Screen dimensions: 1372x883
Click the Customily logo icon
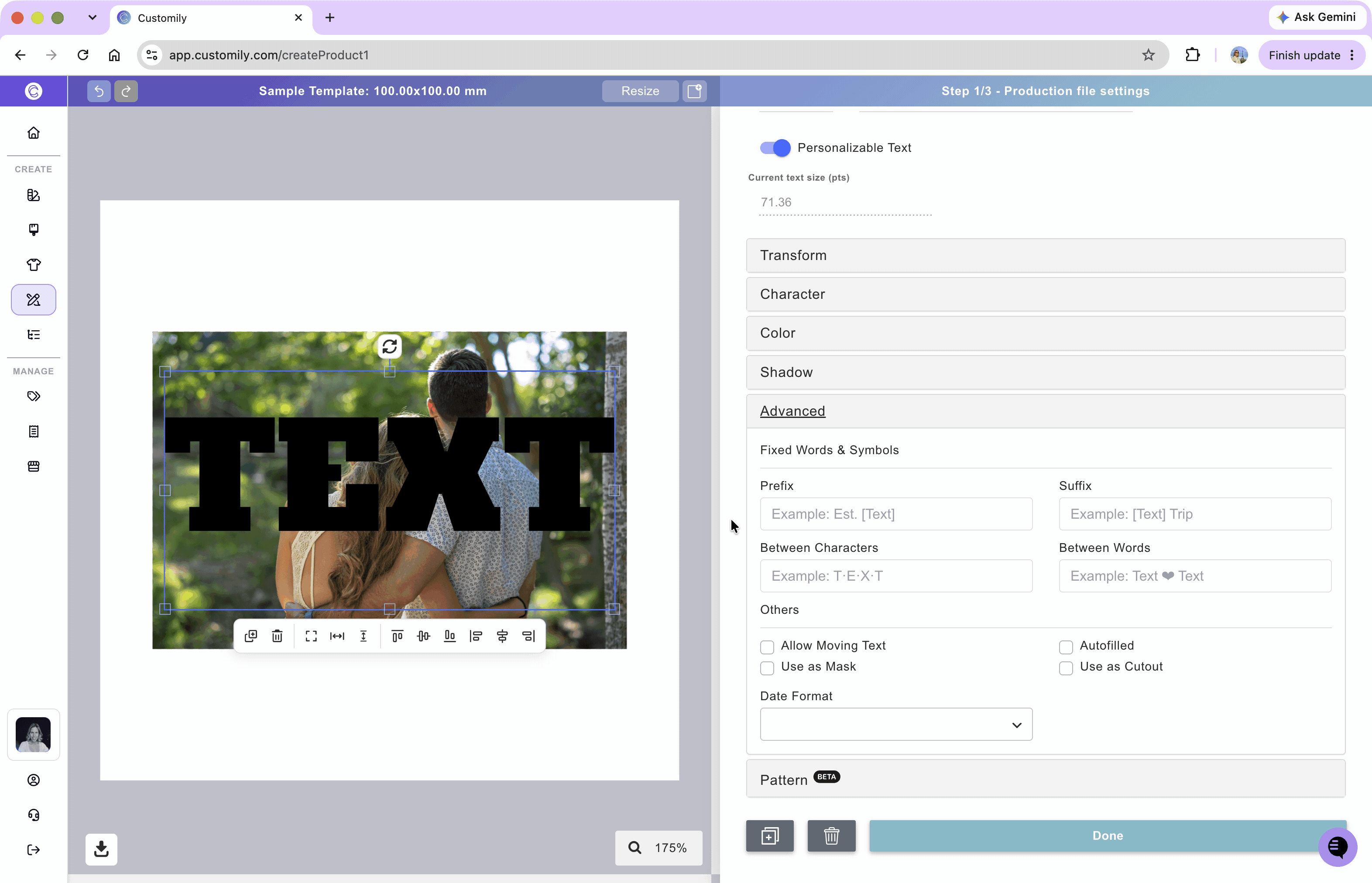coord(33,91)
